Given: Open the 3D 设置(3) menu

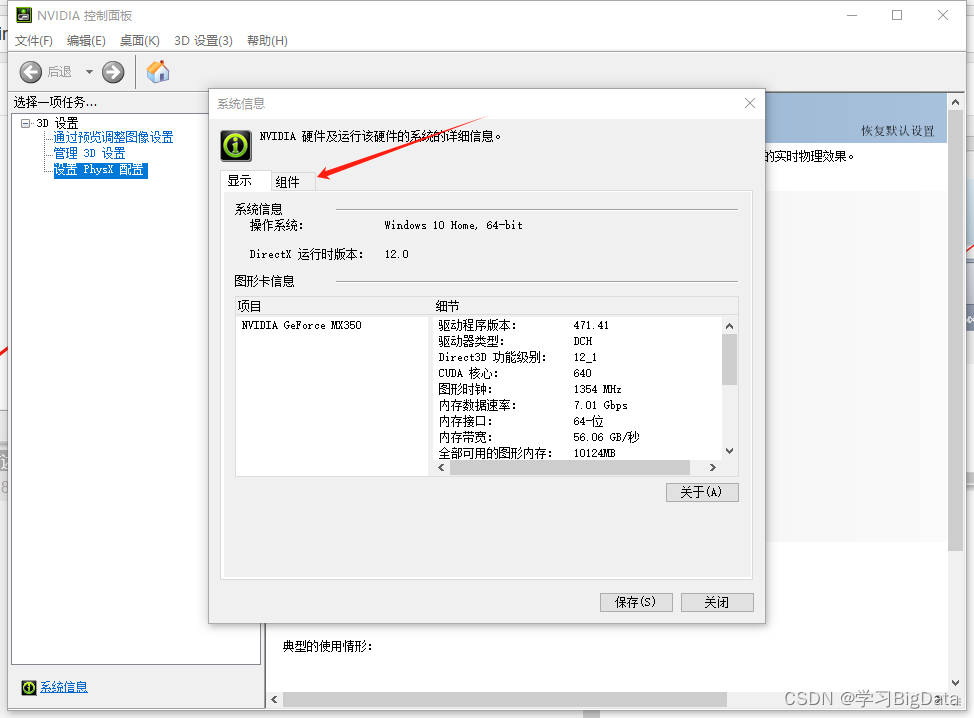Looking at the screenshot, I should click(x=203, y=40).
